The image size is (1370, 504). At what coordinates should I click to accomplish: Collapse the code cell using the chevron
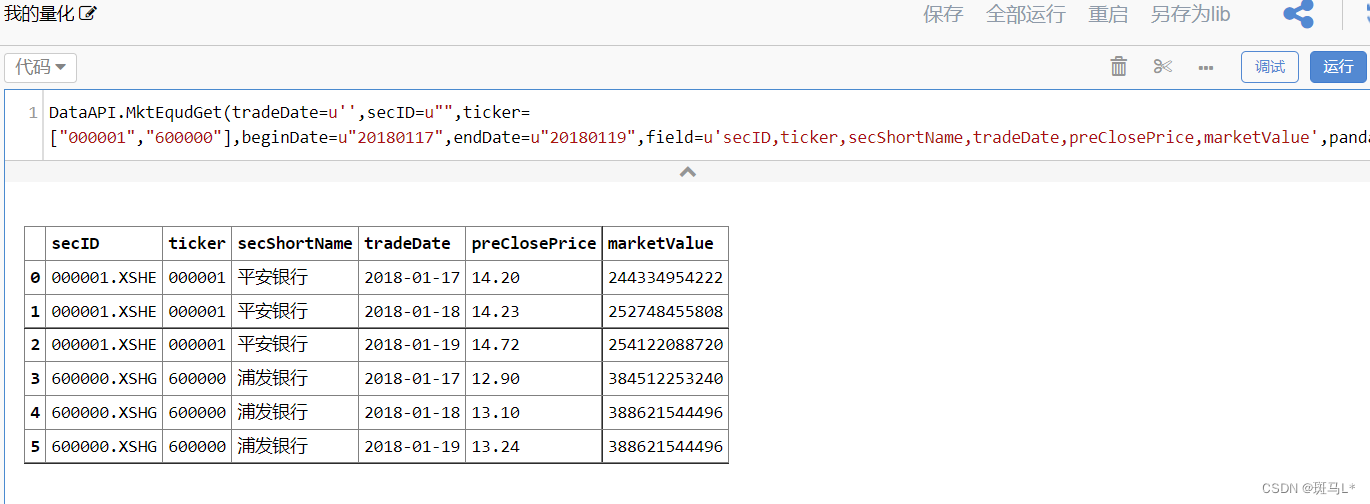coord(687,172)
